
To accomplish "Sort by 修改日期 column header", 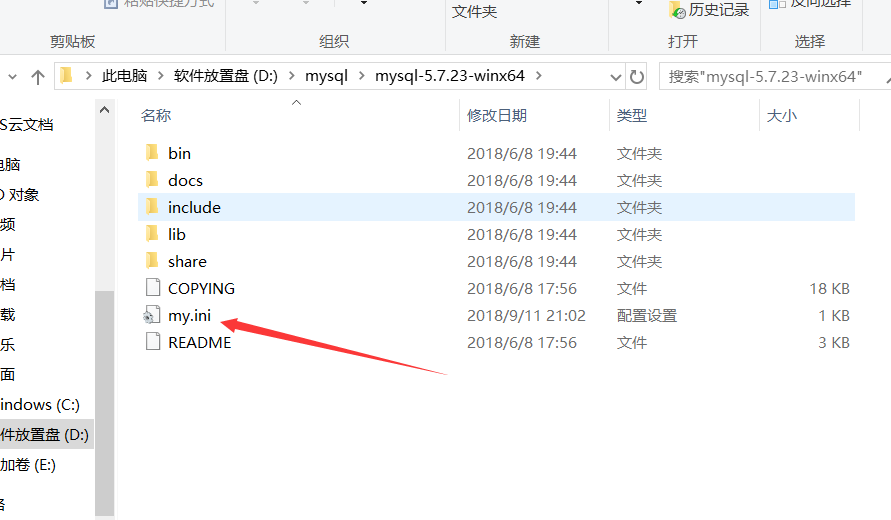I will 497,115.
